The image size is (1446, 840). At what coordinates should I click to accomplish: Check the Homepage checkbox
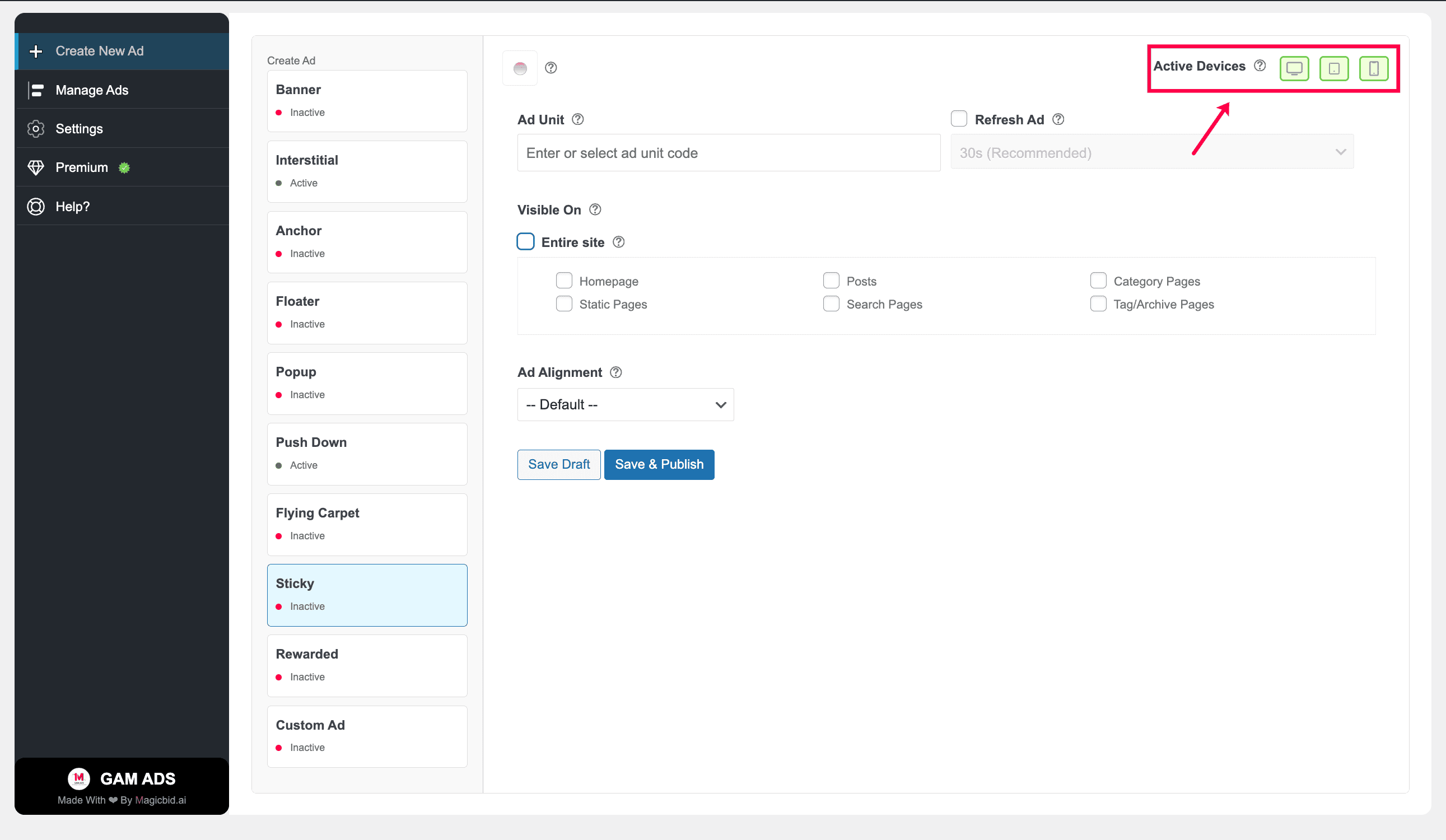click(x=564, y=281)
